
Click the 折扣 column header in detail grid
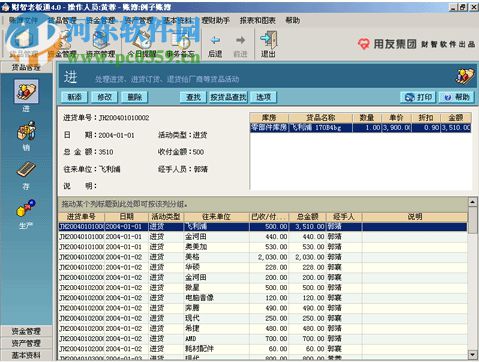click(426, 118)
